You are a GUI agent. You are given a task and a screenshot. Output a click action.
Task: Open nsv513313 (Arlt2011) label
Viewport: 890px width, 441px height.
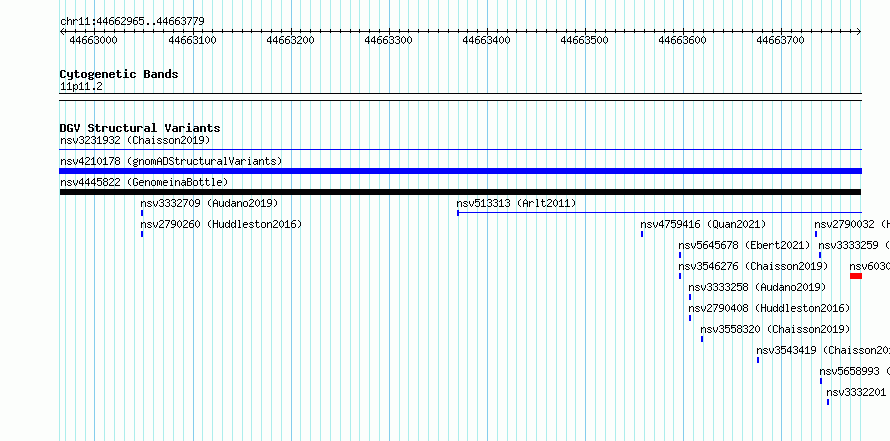[516, 203]
